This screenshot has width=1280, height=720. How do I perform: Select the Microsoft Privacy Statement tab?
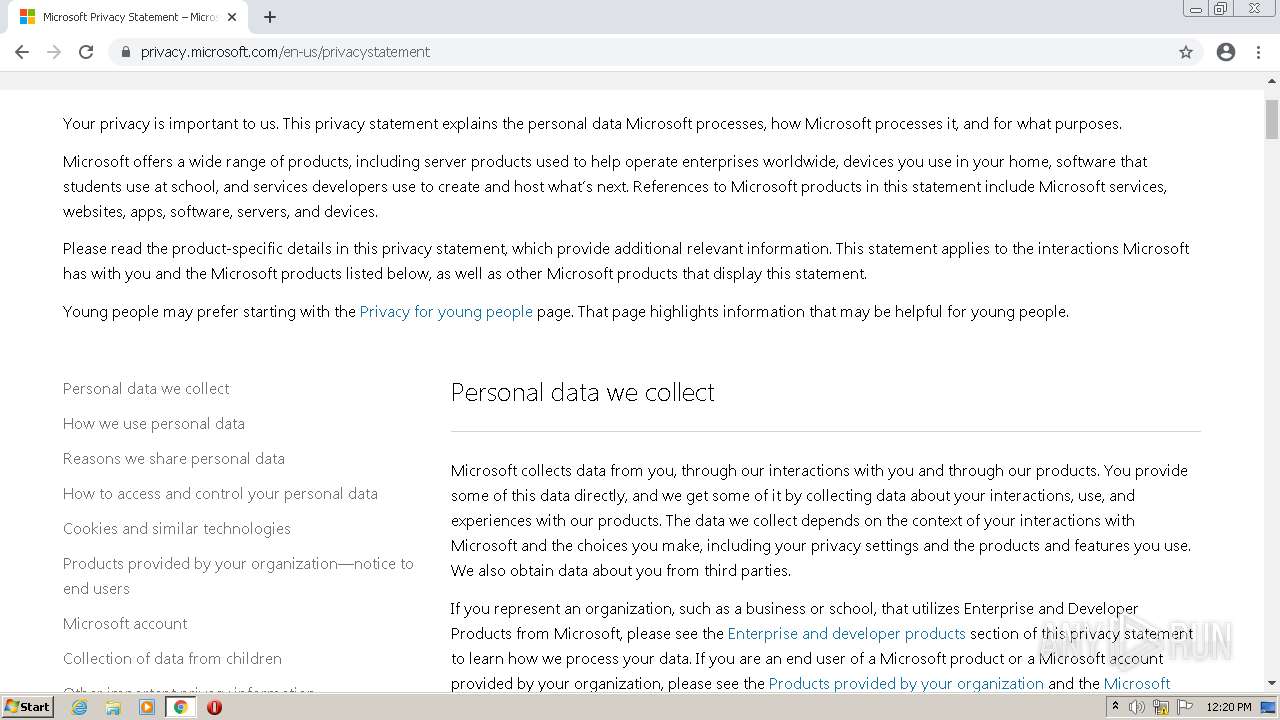coord(127,17)
